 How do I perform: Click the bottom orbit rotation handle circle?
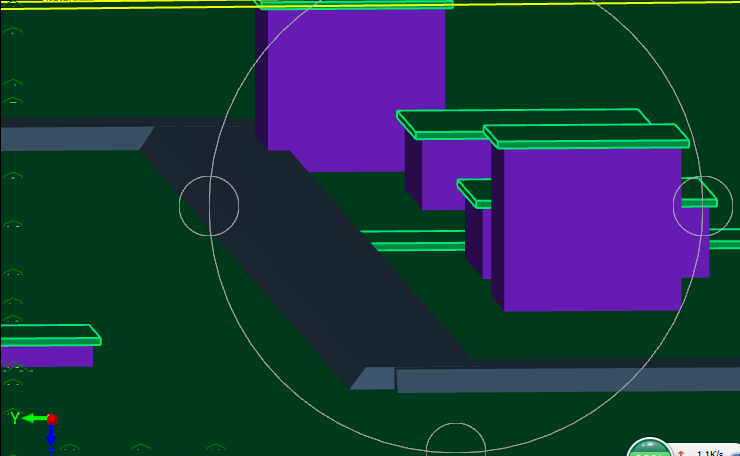(456, 440)
